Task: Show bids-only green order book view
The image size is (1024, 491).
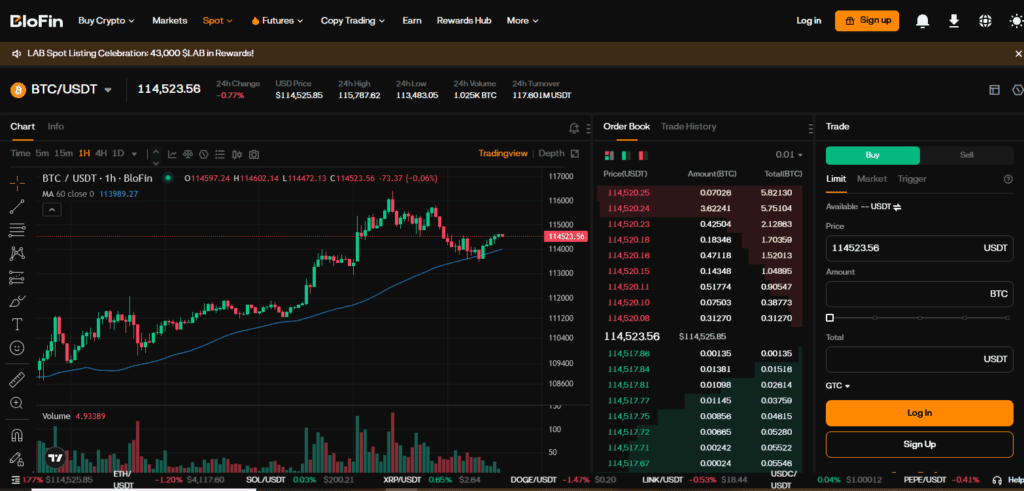Action: click(626, 155)
